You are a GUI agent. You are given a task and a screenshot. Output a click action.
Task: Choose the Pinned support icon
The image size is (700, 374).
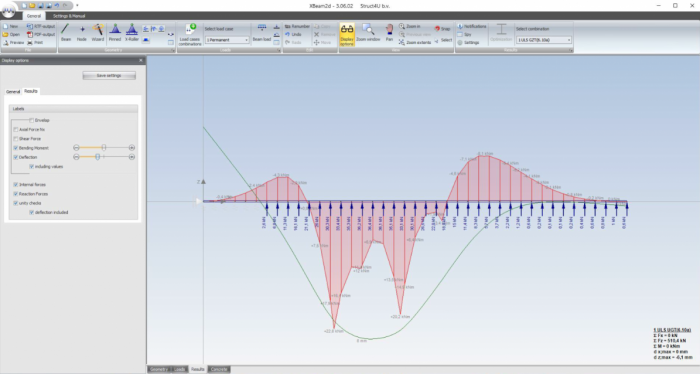(115, 33)
